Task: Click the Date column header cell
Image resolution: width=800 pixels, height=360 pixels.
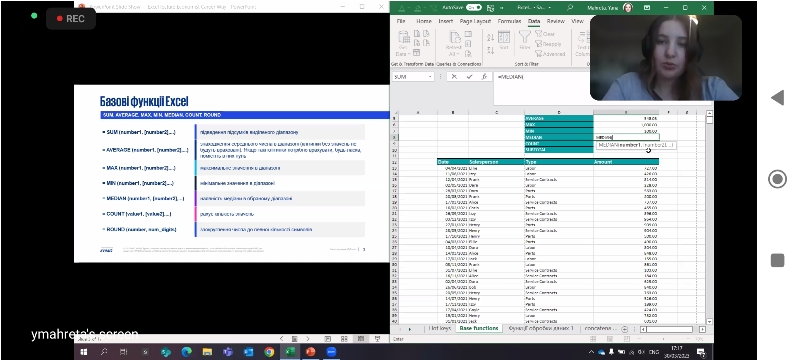Action: click(453, 162)
